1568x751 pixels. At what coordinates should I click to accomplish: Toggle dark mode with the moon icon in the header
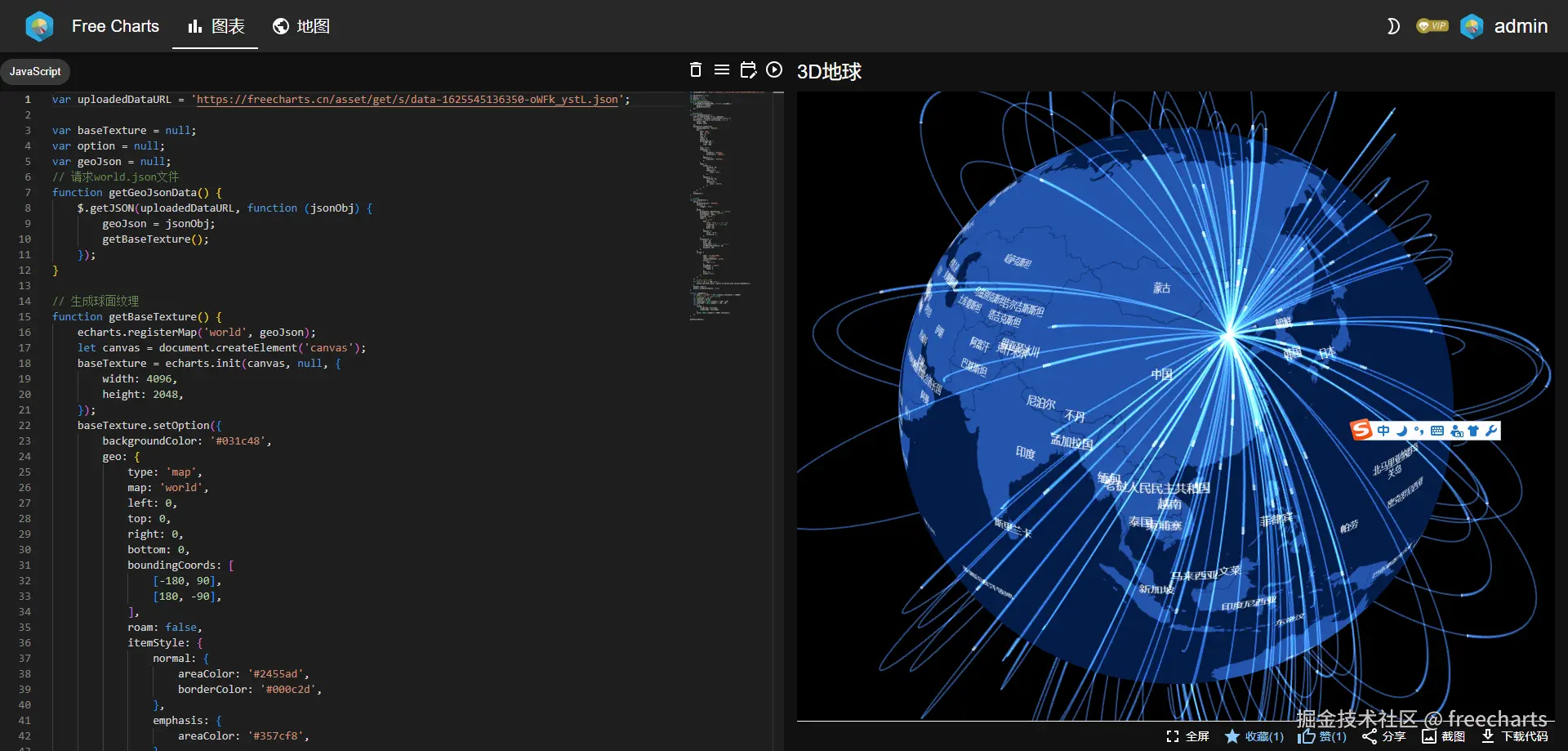[x=1393, y=26]
